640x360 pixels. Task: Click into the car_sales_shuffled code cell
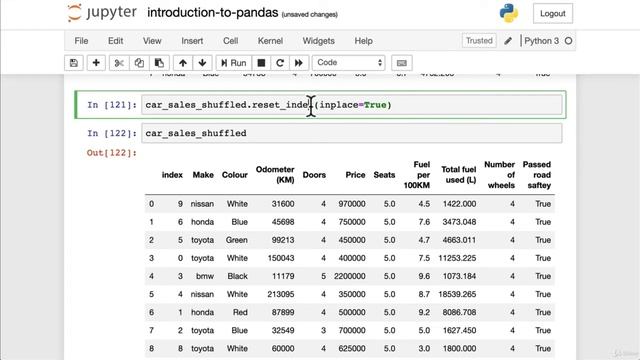(x=351, y=133)
